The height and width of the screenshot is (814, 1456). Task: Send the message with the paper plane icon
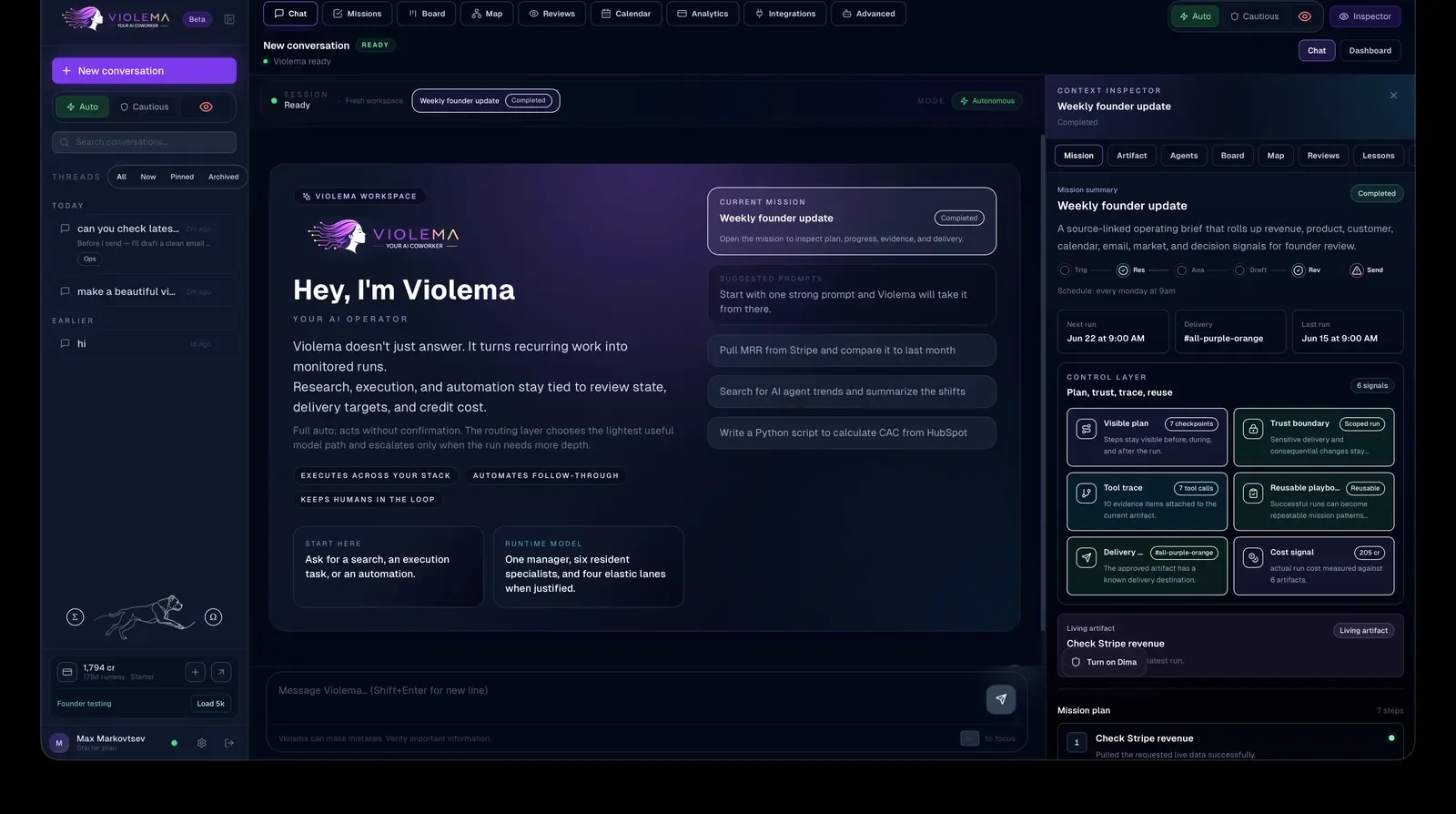point(1001,699)
